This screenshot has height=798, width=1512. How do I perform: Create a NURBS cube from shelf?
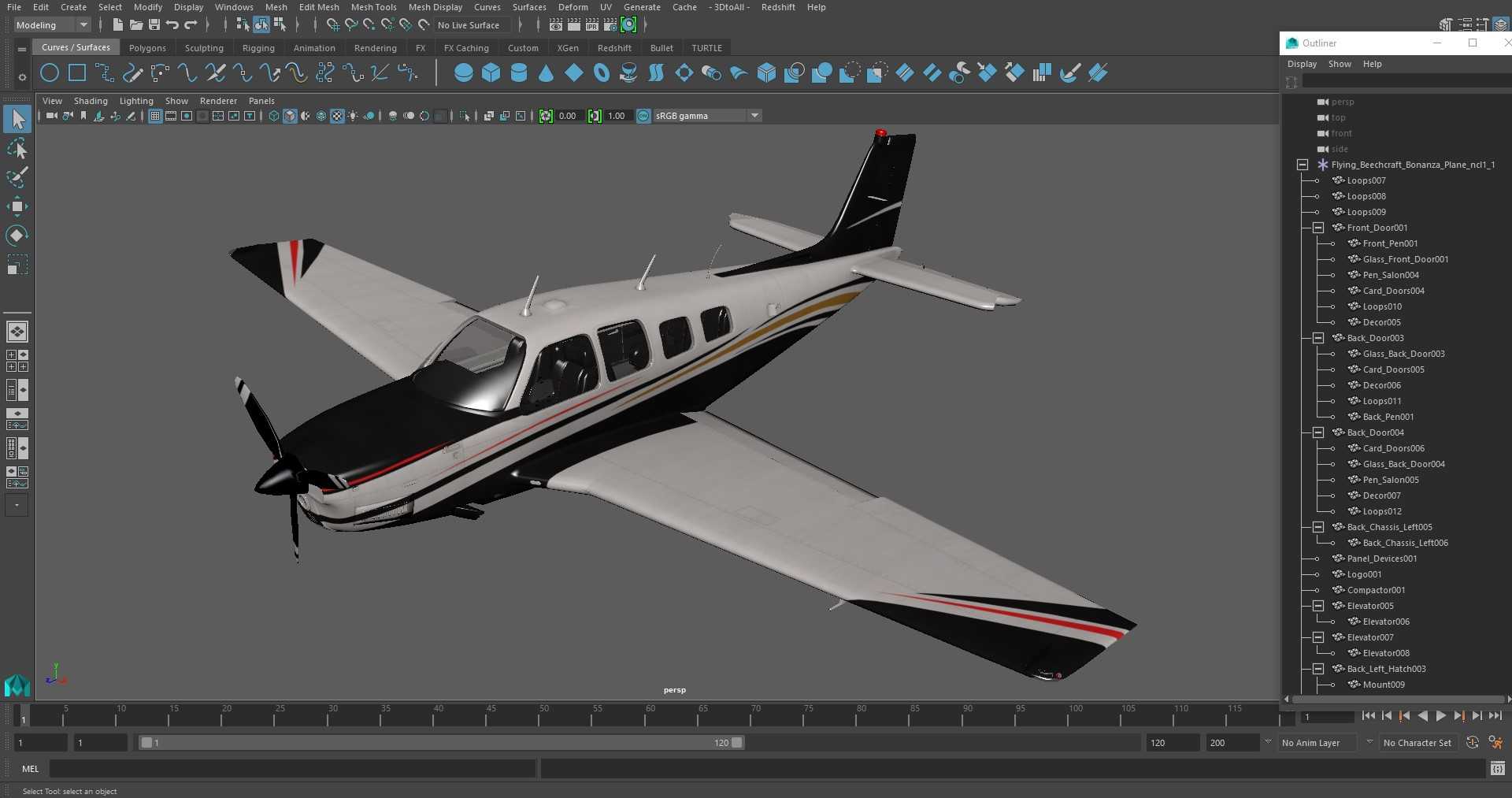click(491, 73)
